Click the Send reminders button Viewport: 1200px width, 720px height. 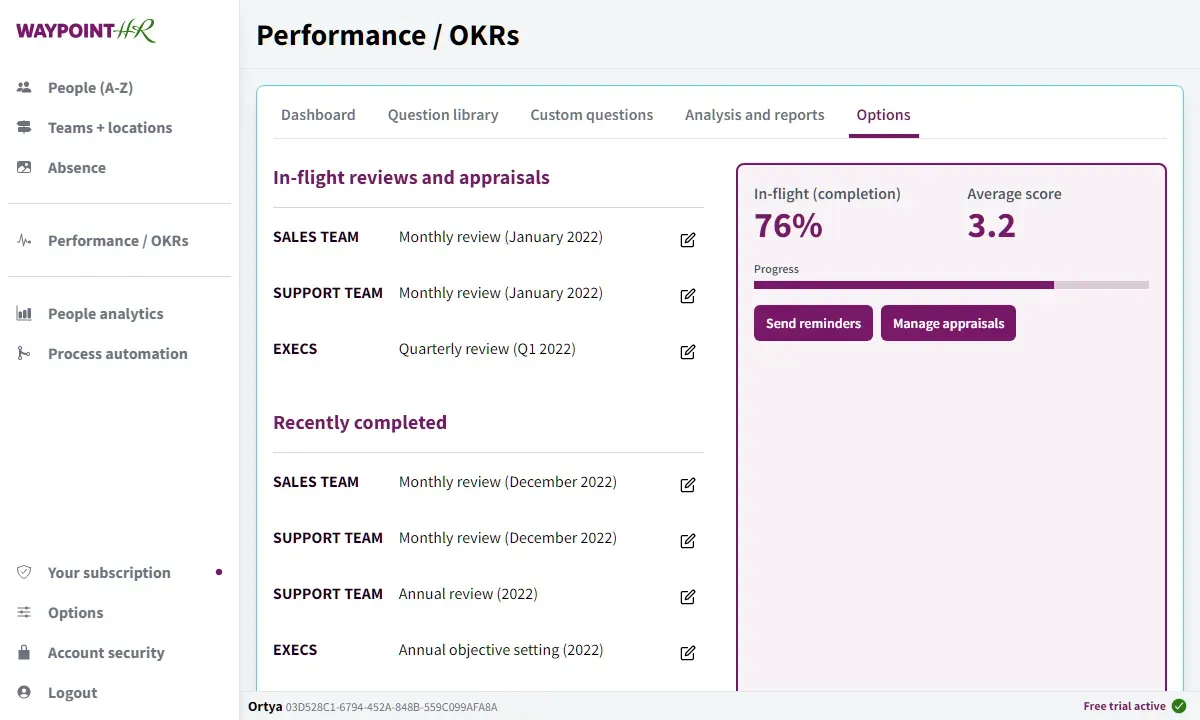813,323
